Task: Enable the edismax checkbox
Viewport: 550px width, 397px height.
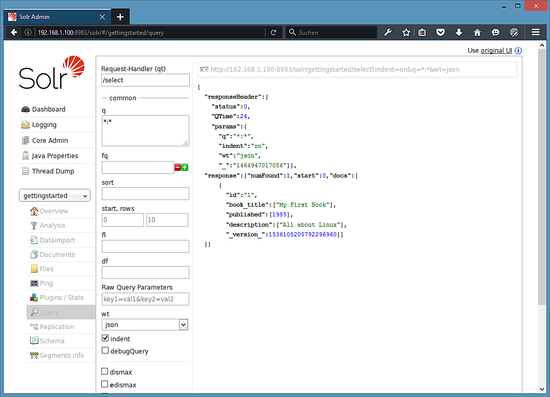Action: pyautogui.click(x=105, y=384)
